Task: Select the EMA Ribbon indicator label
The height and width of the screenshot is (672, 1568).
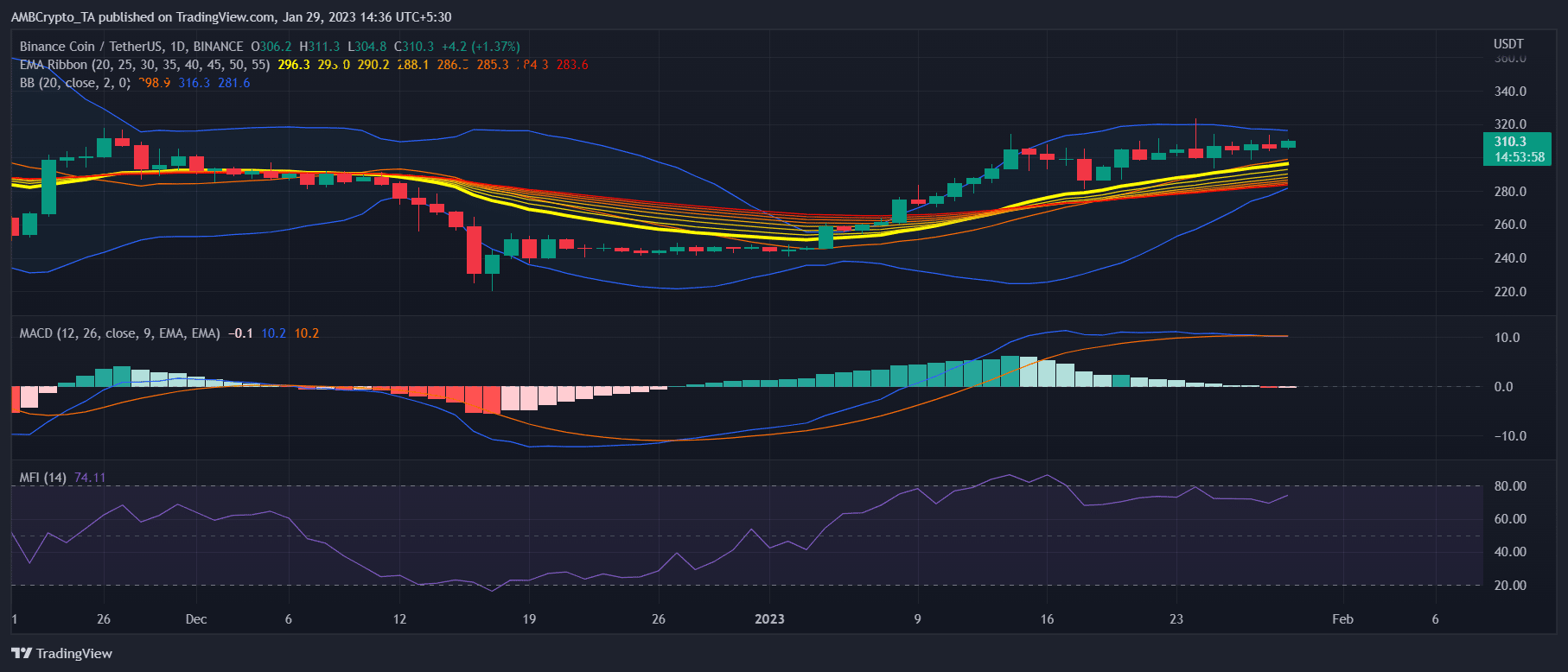Action: coord(144,65)
